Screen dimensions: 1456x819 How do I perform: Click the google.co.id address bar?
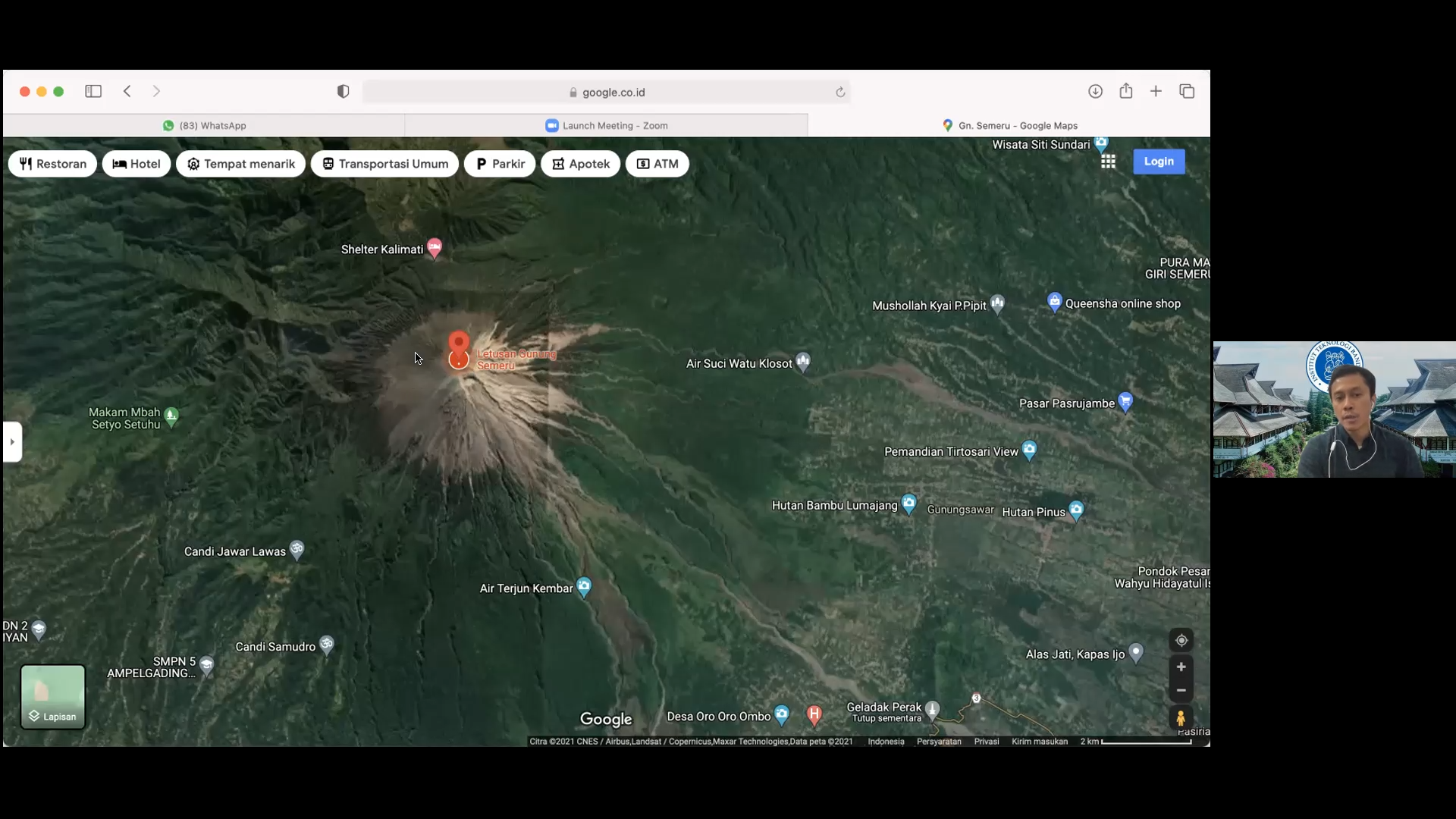point(607,92)
